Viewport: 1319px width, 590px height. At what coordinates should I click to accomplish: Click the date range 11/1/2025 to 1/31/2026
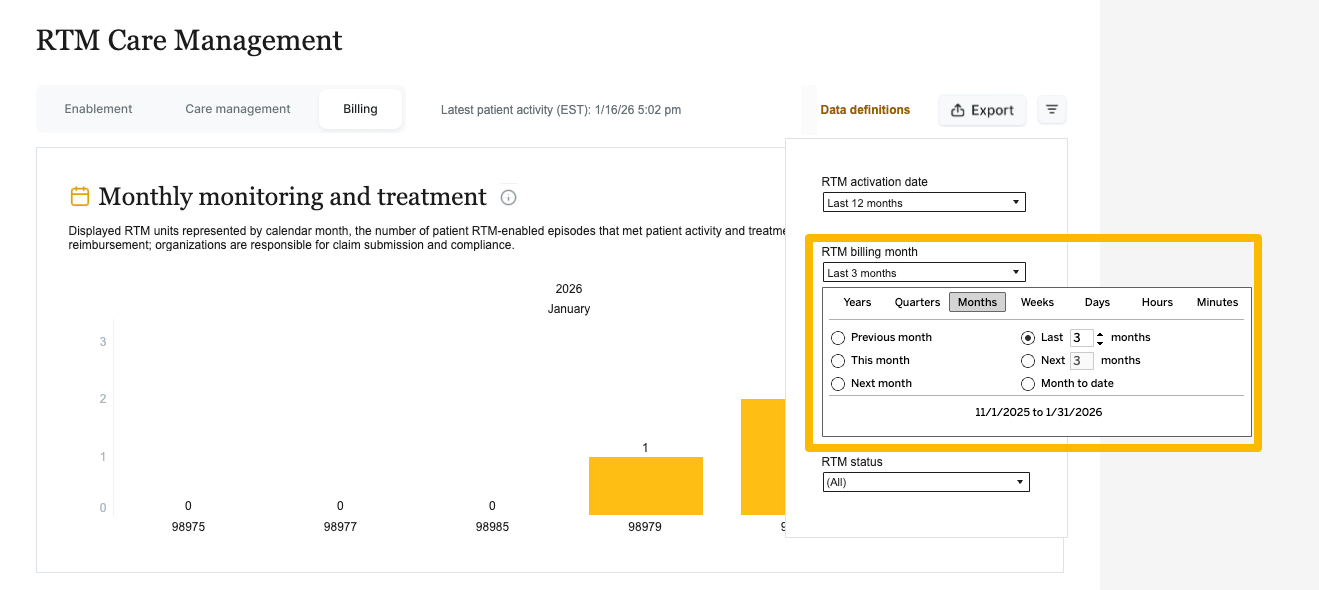[x=1039, y=412]
